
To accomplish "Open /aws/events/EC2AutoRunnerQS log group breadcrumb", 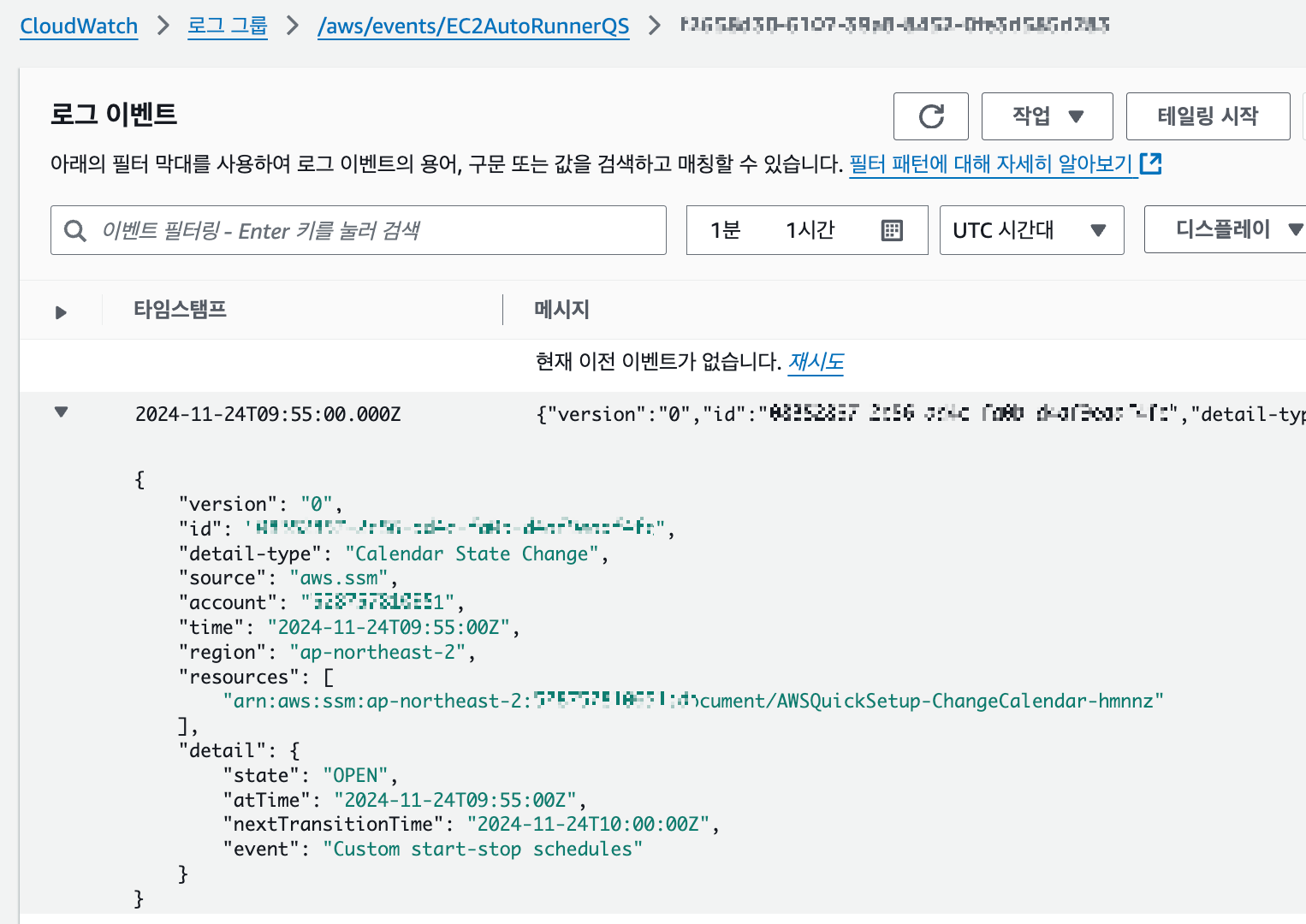I will 473,26.
